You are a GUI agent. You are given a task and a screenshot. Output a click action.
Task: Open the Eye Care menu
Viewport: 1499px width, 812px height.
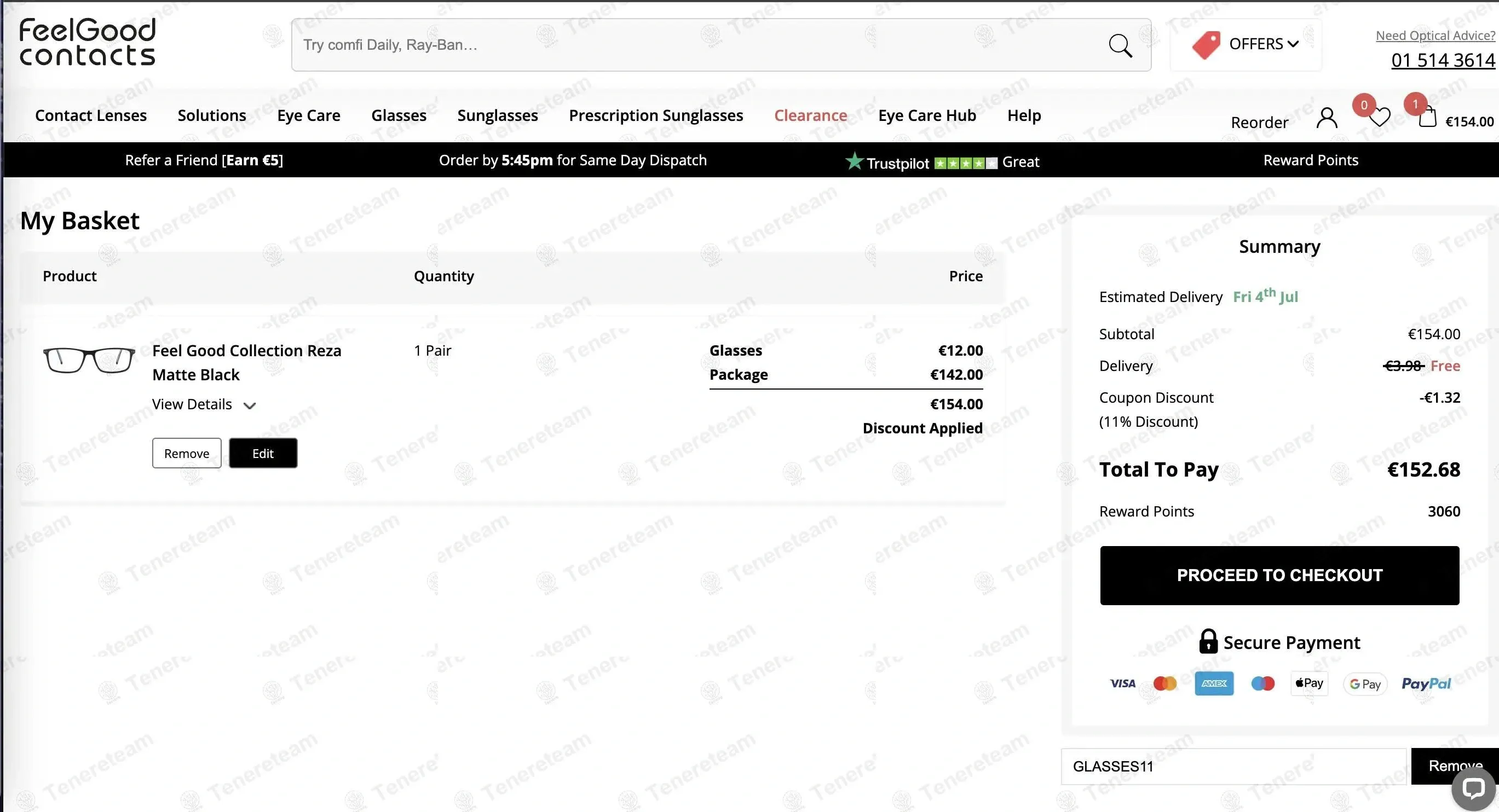pos(309,115)
